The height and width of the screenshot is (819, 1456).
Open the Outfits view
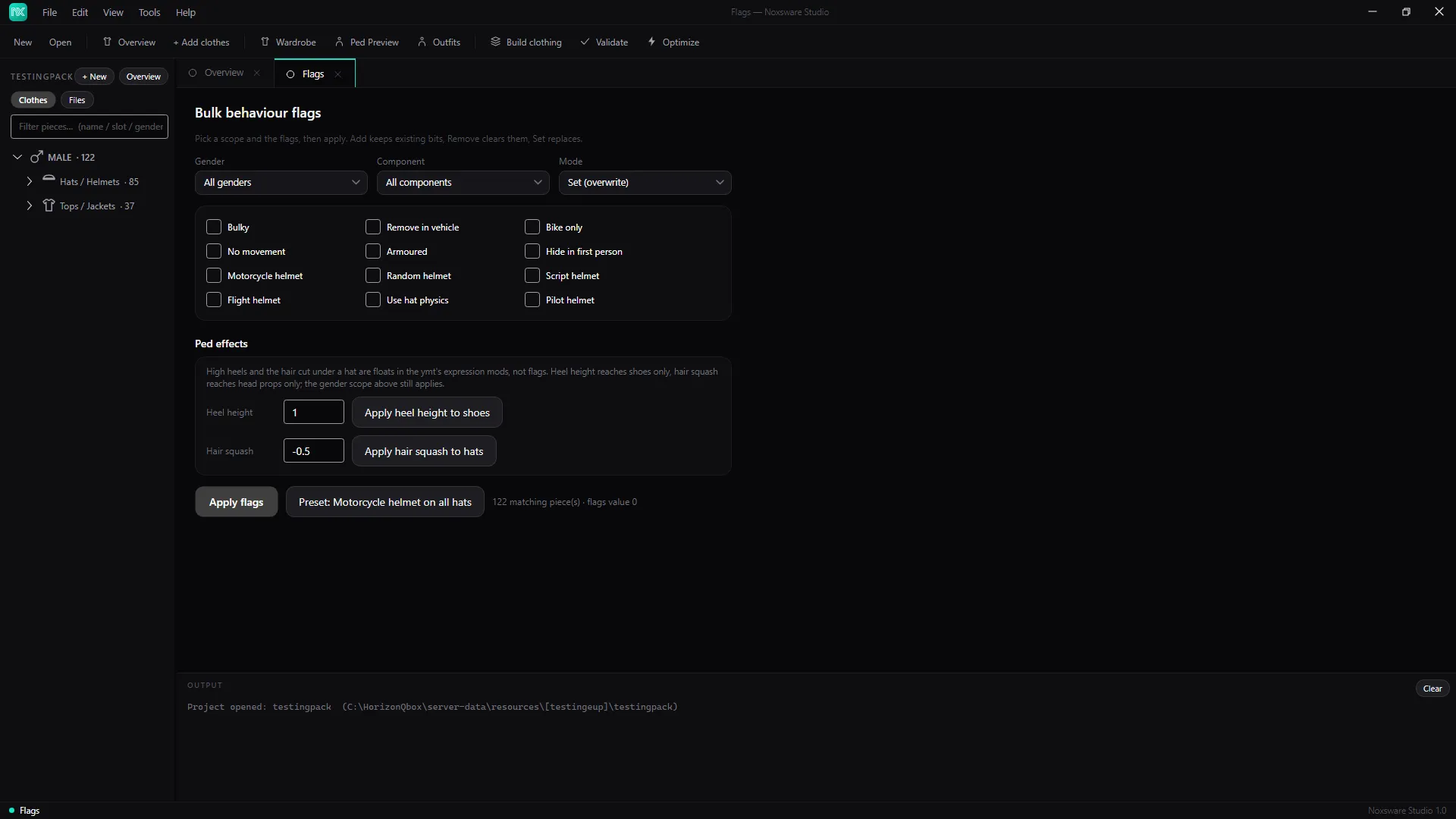[x=439, y=42]
